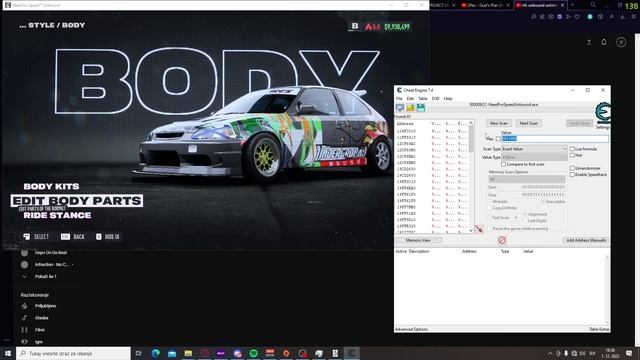640x360 pixels.
Task: Open the Cheat Engine Help menu
Action: coord(448,99)
